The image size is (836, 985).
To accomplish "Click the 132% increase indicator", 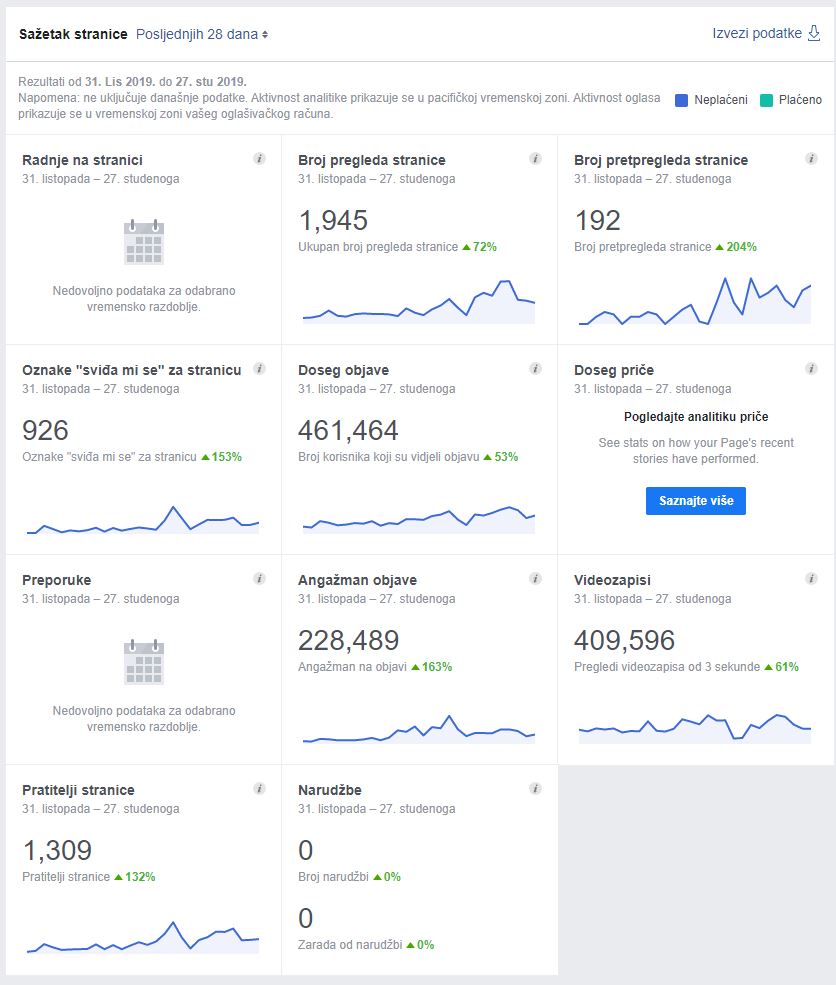I will 134,876.
